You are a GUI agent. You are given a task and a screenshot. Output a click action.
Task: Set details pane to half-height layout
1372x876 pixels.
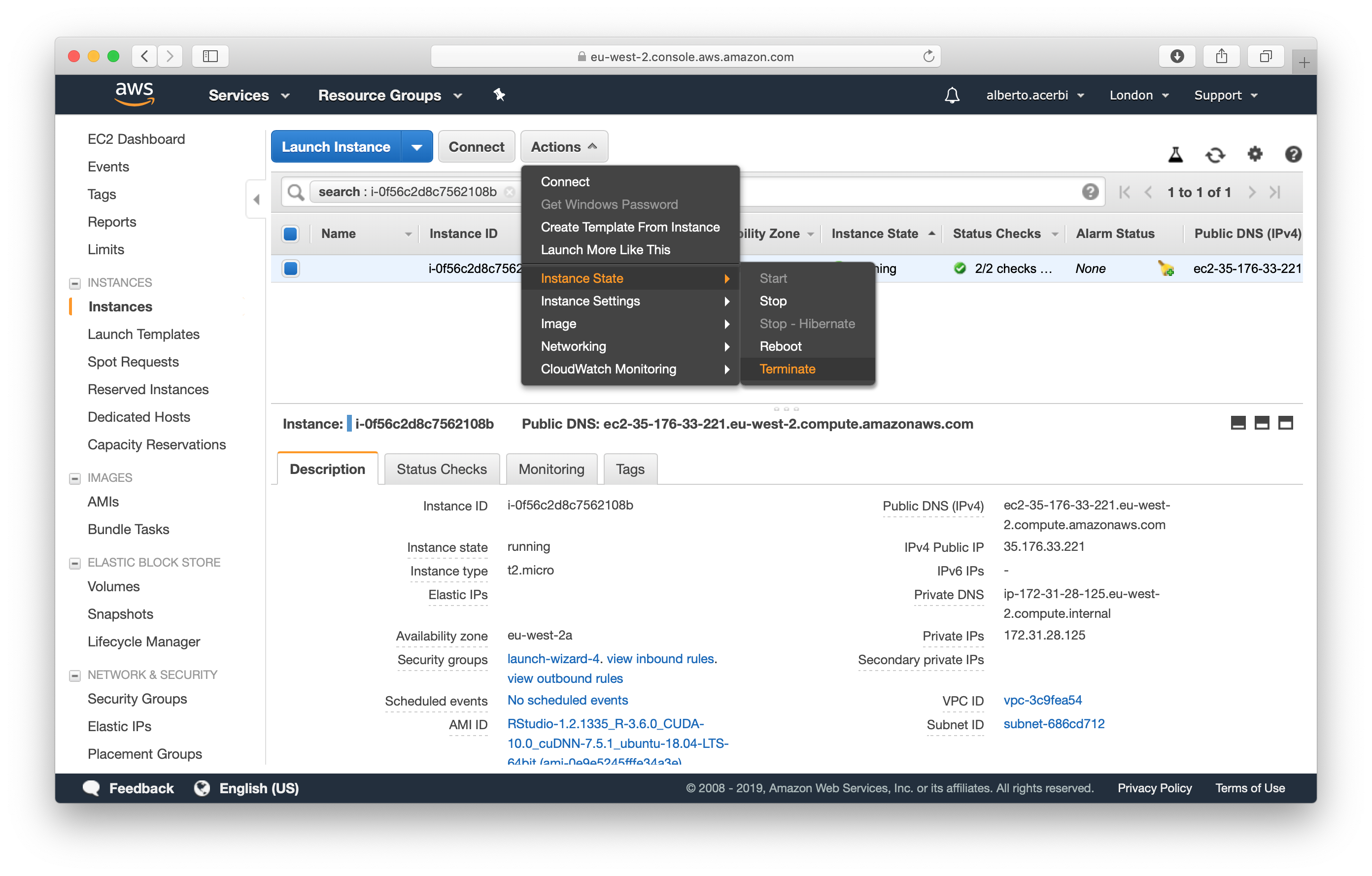click(1262, 423)
